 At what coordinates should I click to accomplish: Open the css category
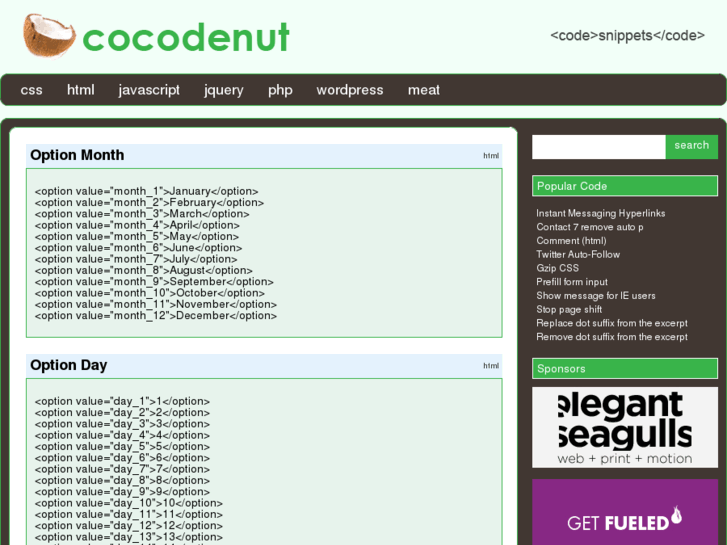pos(32,90)
